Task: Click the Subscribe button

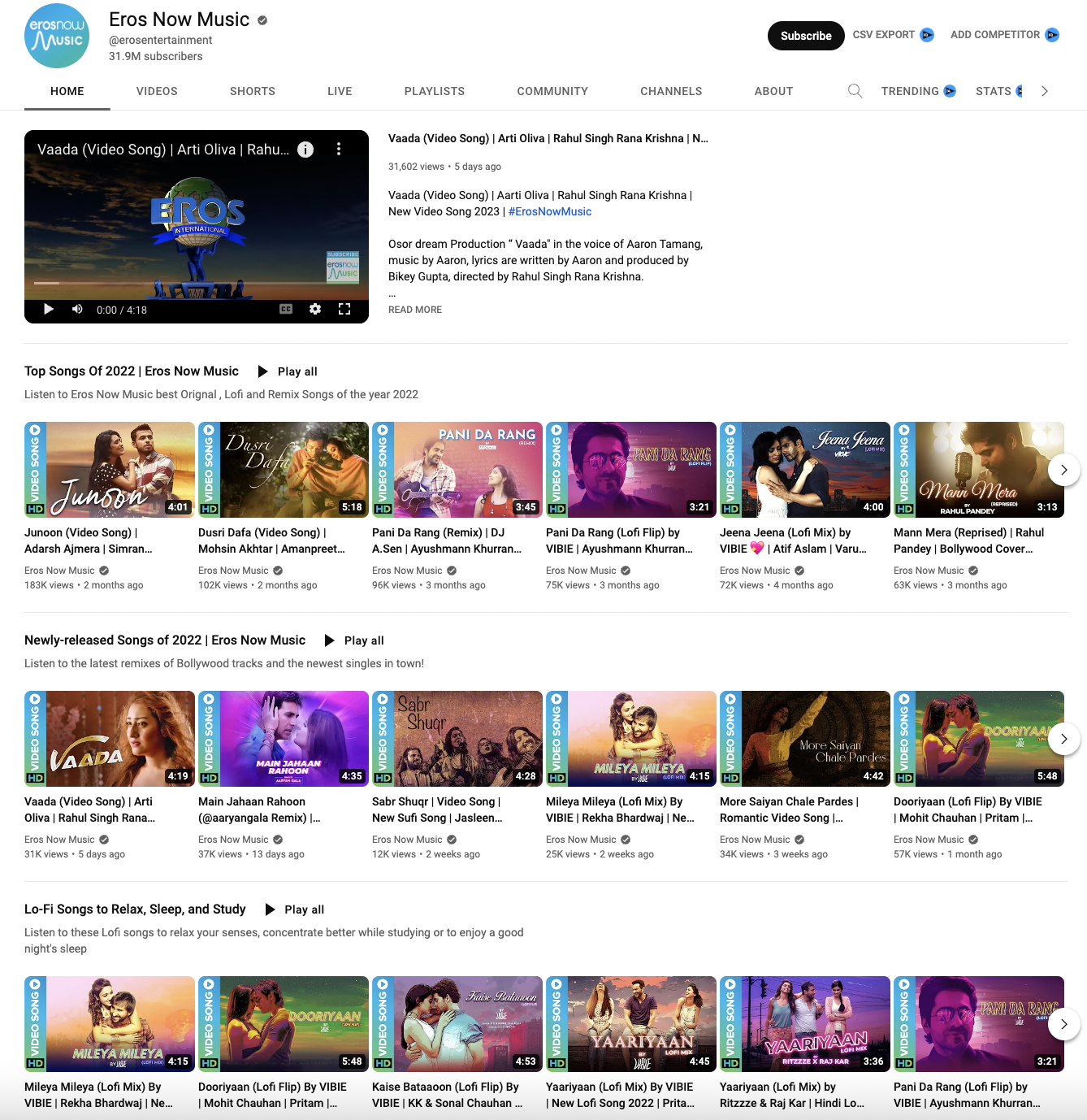Action: click(806, 36)
